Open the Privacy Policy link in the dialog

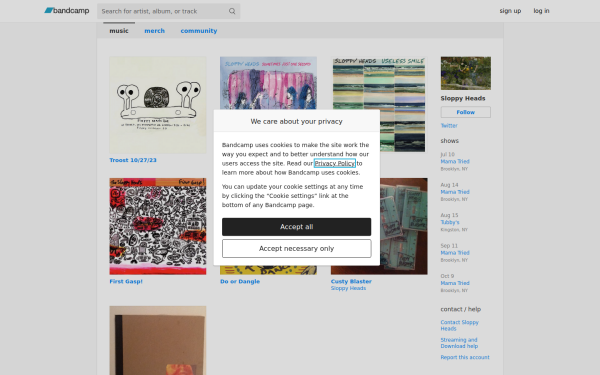pos(334,163)
